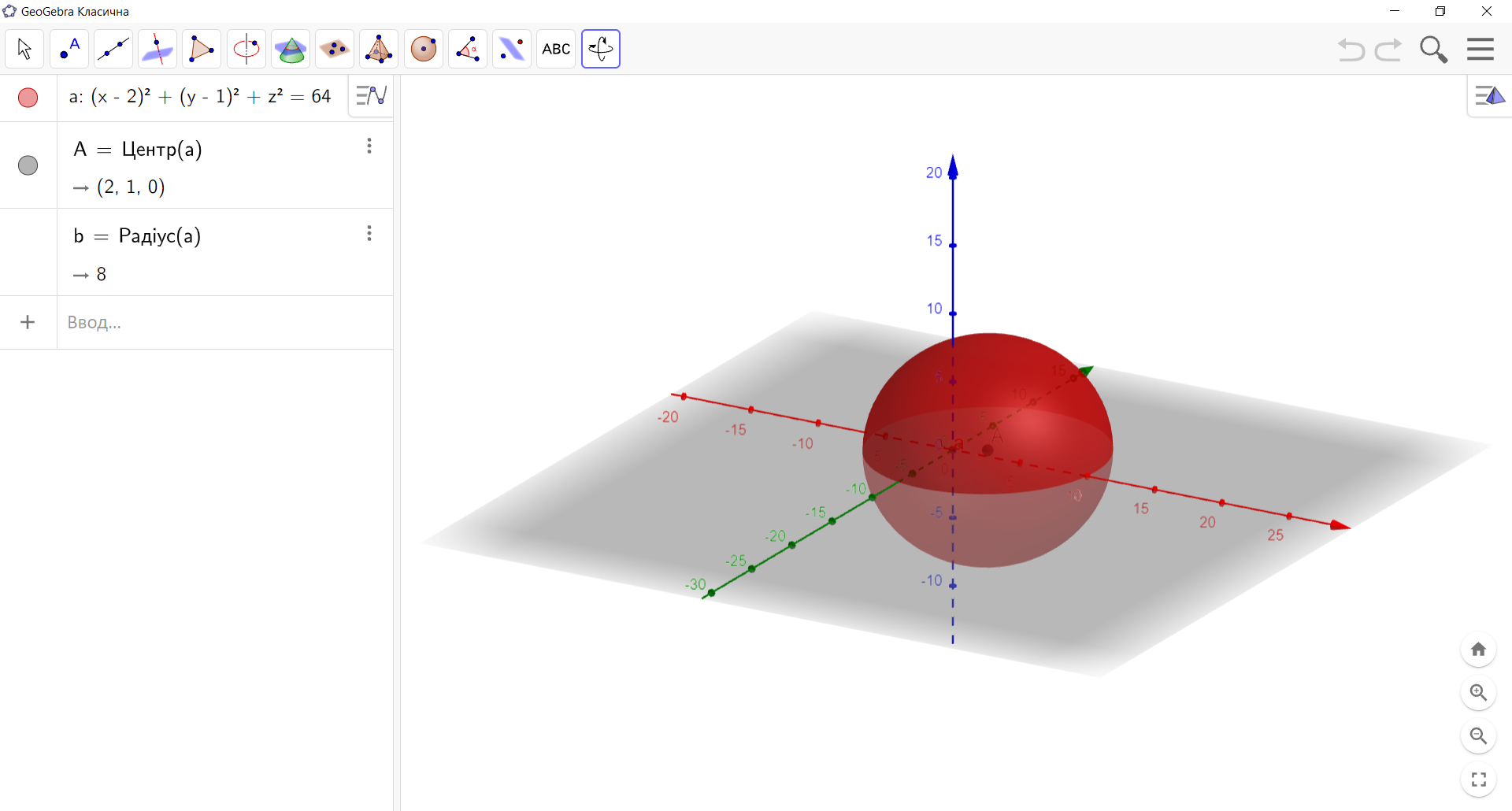Viewport: 1512px width, 811px height.
Task: Open options menu for Радіус(a)
Action: tap(369, 233)
